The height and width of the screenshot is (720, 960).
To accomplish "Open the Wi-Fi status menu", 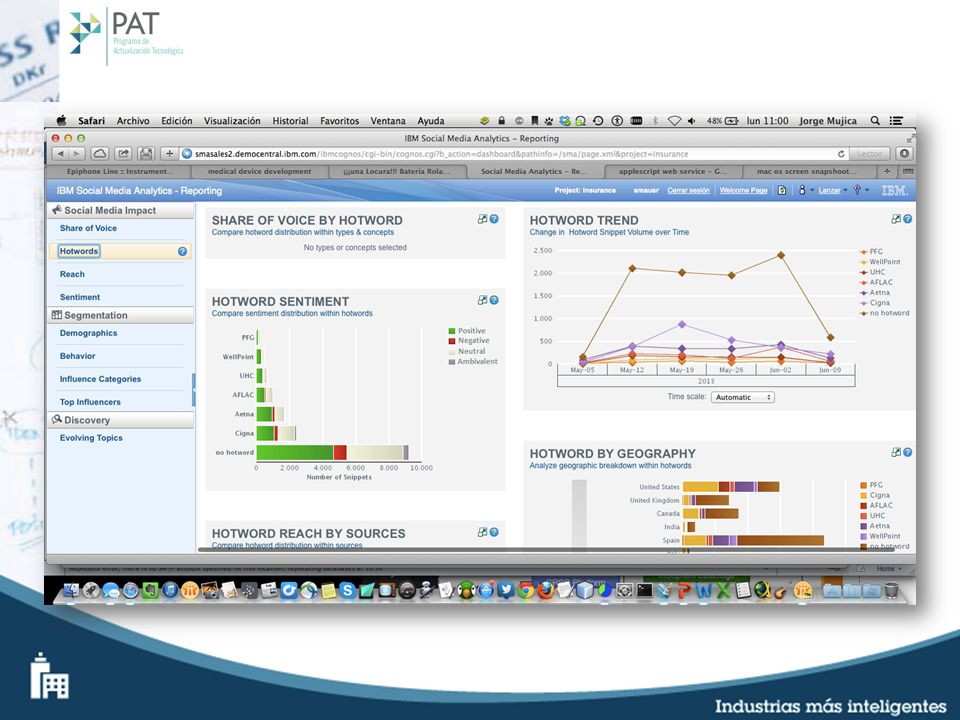I will point(674,121).
